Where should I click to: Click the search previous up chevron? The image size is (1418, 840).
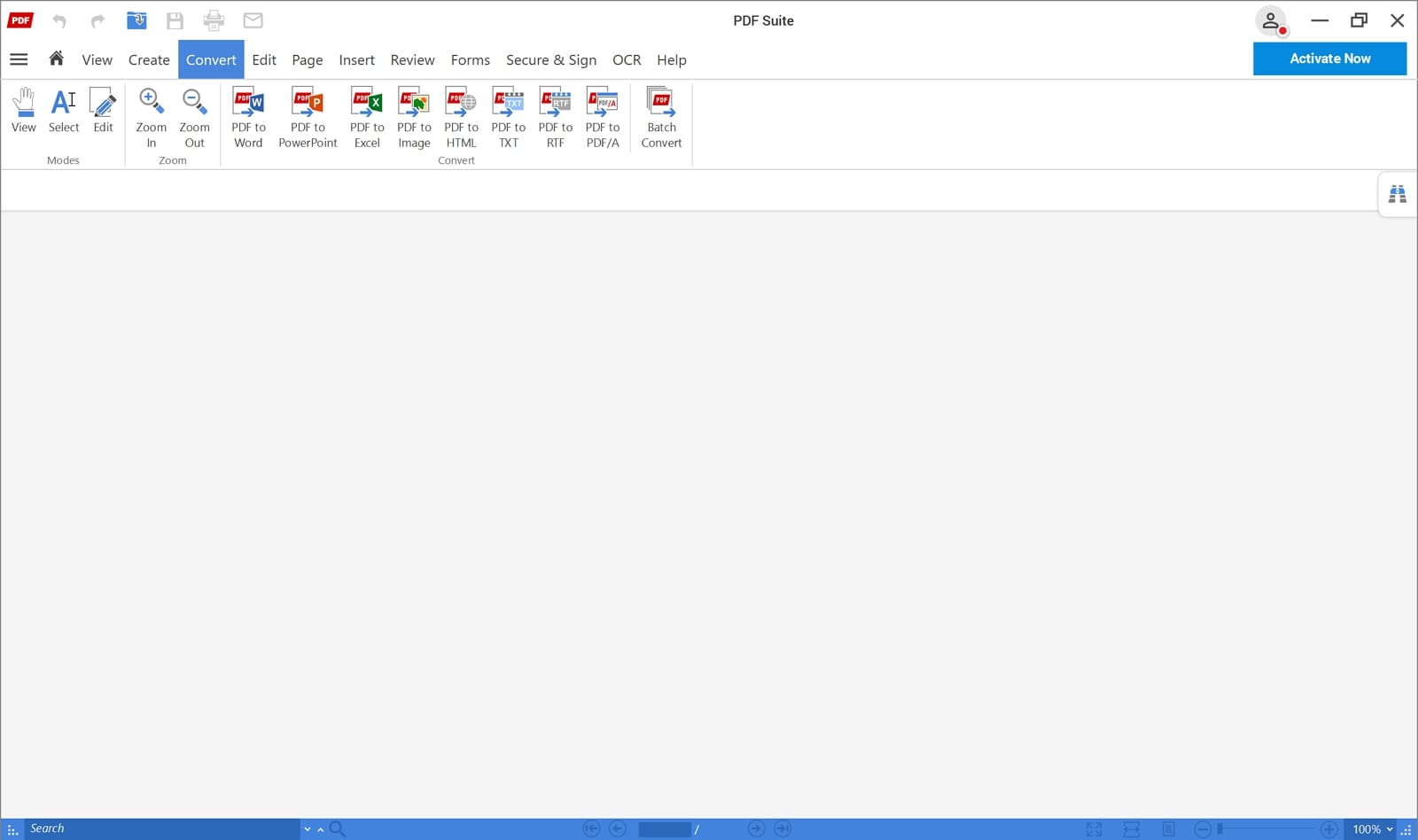pos(320,829)
